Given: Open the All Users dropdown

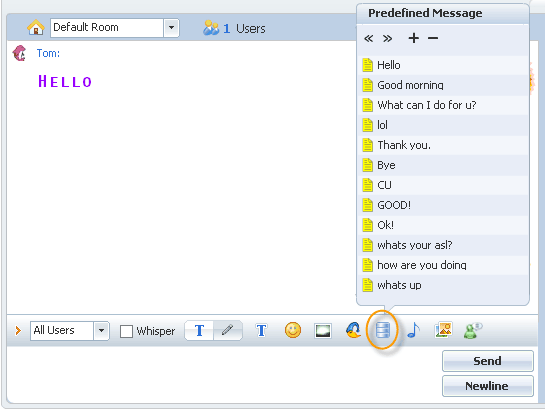Looking at the screenshot, I should click(101, 330).
